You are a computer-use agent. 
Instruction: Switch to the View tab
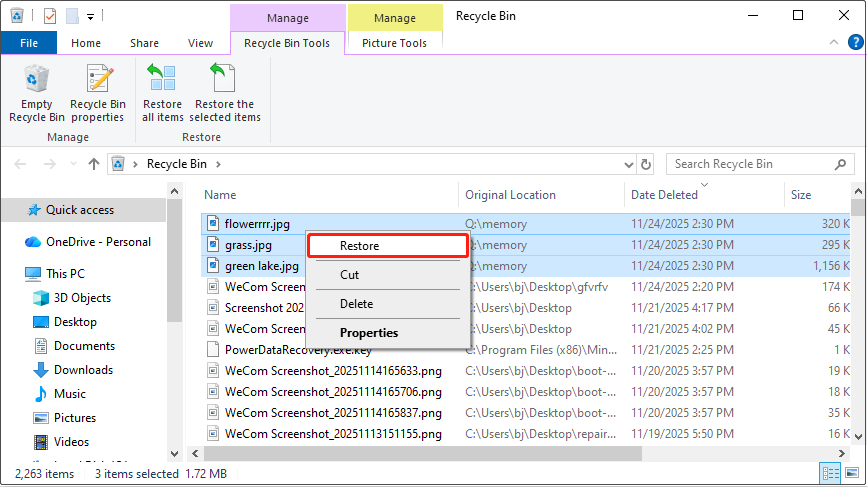point(200,43)
